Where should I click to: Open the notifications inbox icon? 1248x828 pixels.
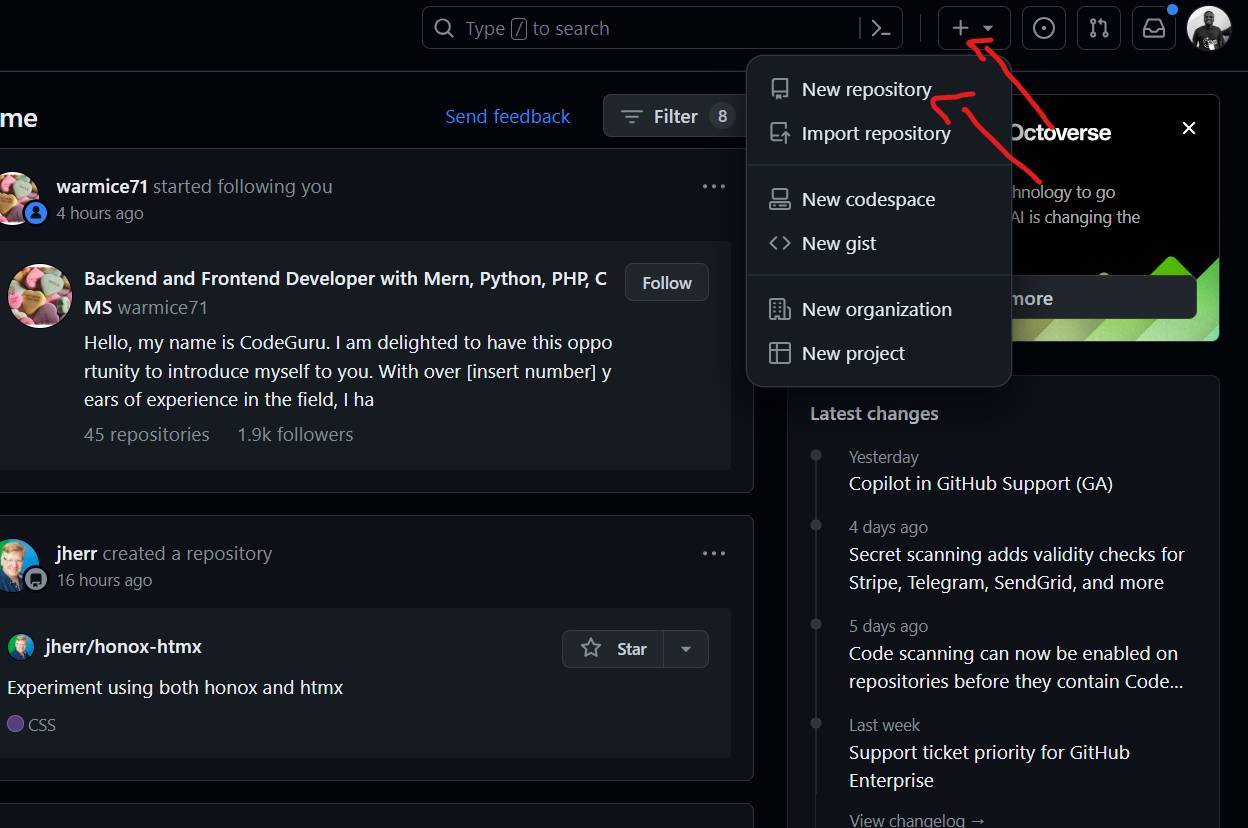[1154, 29]
